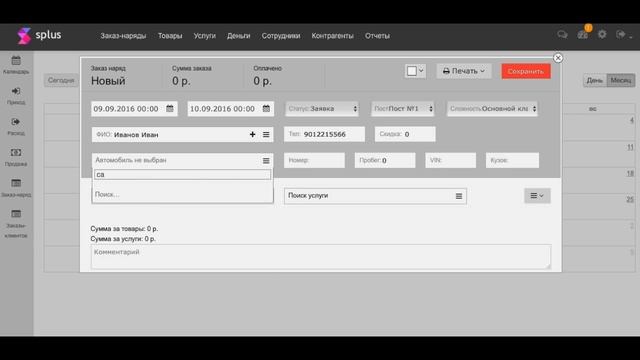640x360 pixels.
Task: Open calendar picker for 09.09.2016 date
Action: point(170,109)
